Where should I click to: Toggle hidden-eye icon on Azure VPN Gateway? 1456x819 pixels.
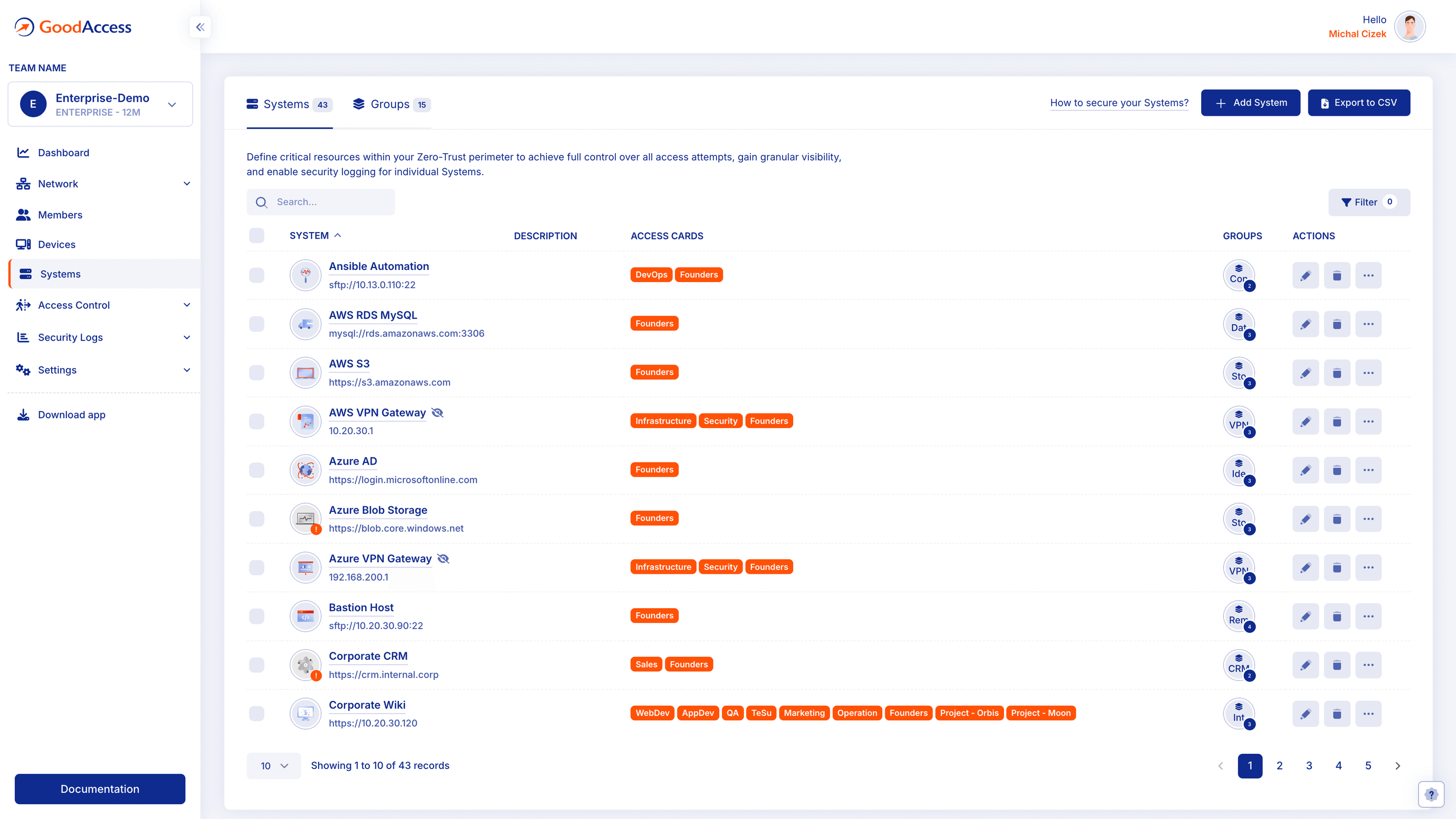[443, 559]
